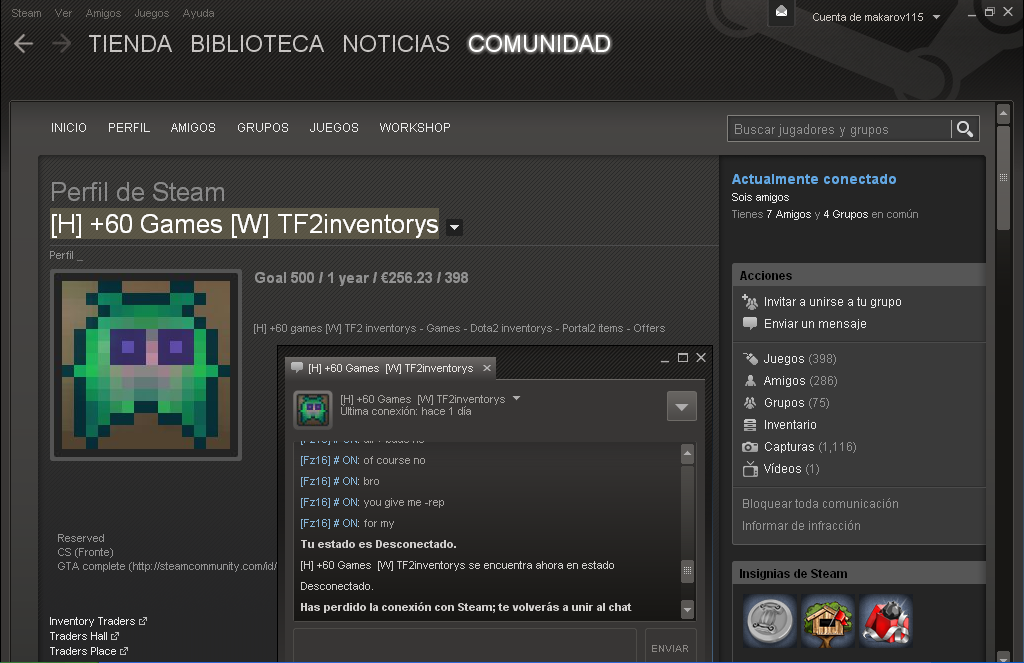
Task: Open Vídeos (1) link
Action: point(792,469)
